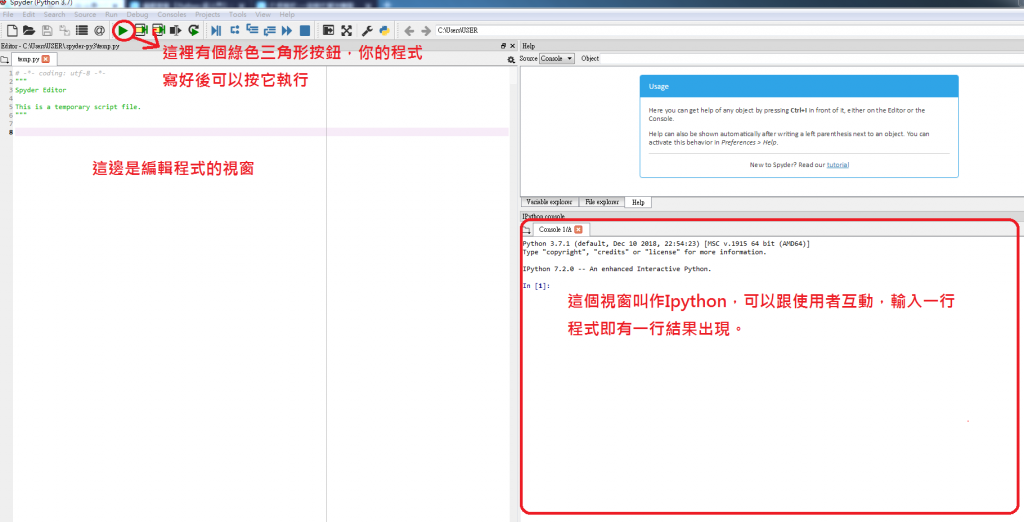Run the current cell icon
This screenshot has width=1024, height=522.
click(140, 30)
